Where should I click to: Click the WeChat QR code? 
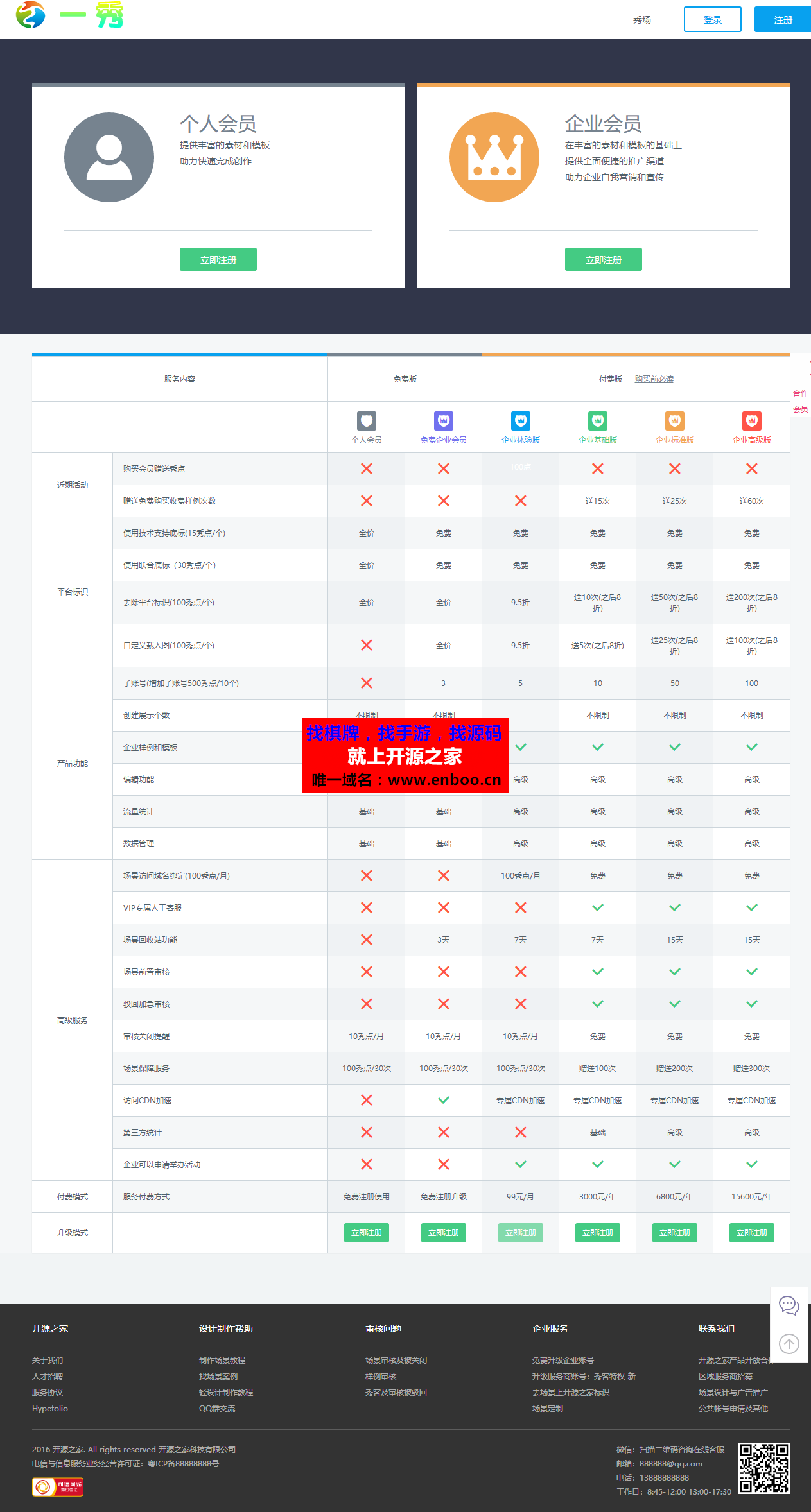pos(763,1468)
